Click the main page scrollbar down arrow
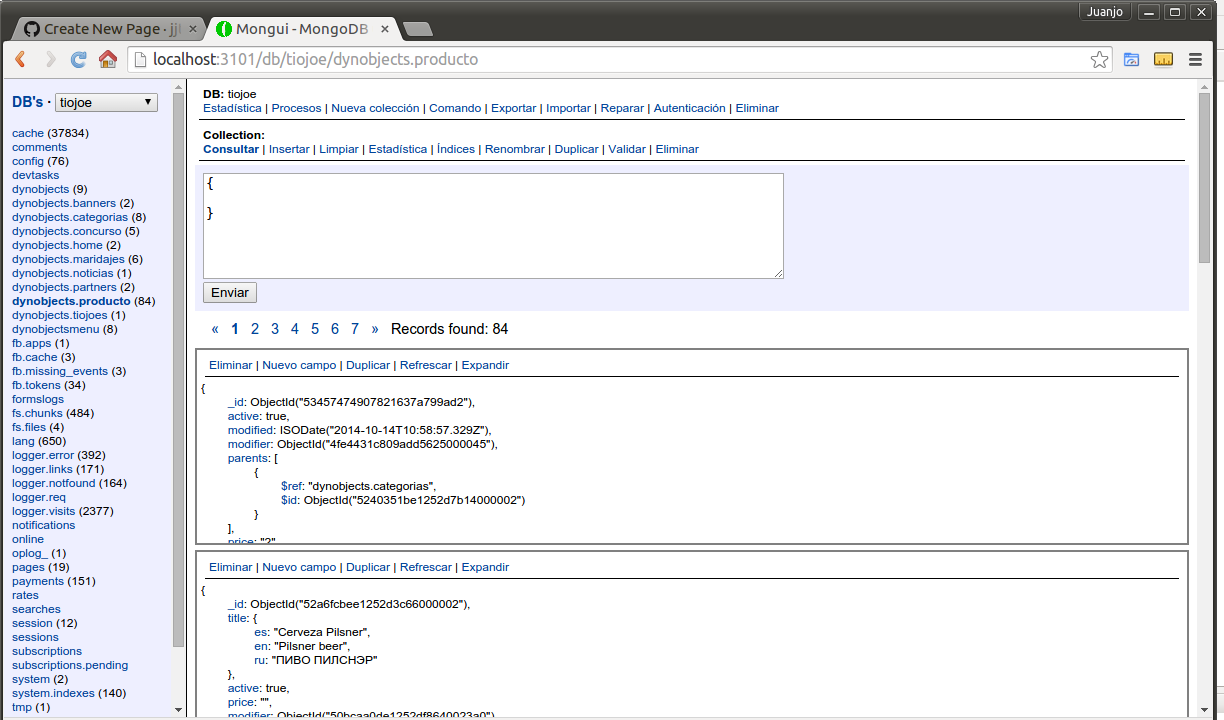 tap(1205, 708)
